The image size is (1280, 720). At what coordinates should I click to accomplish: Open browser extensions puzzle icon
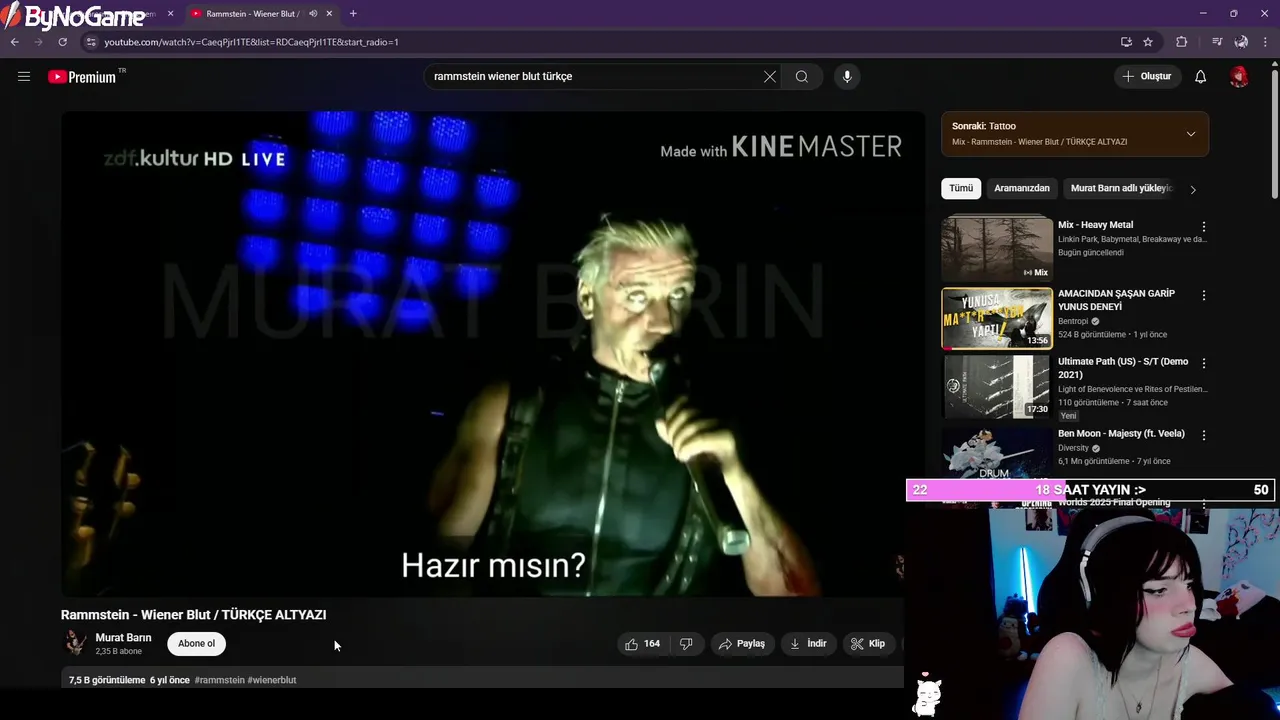point(1182,42)
